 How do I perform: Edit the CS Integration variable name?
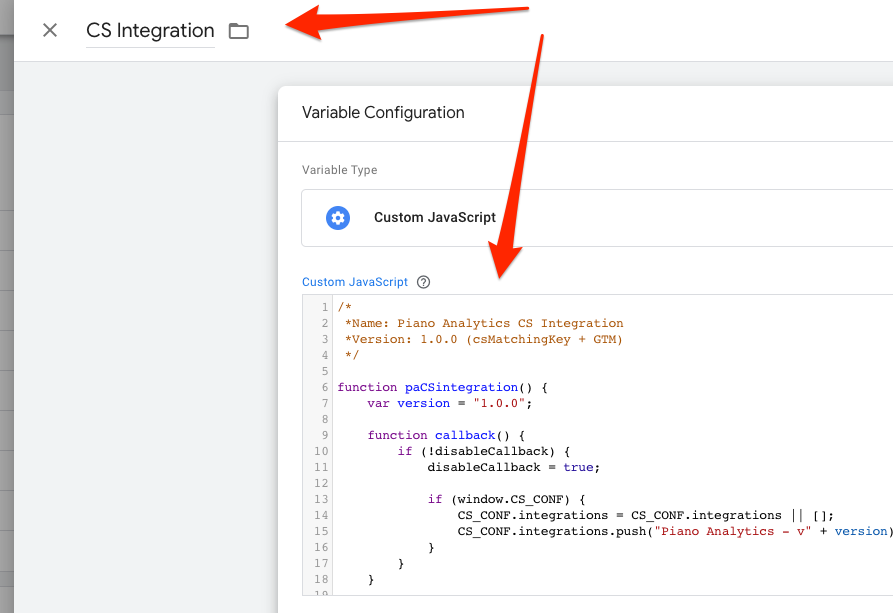tap(150, 31)
